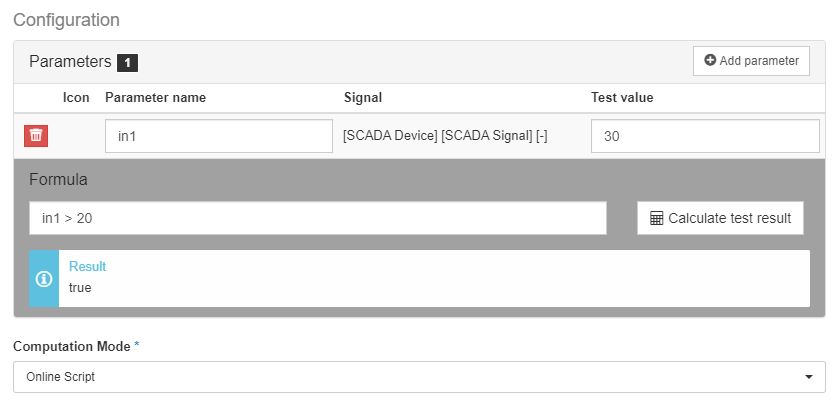Click the Parameters panel title
The width and height of the screenshot is (839, 411).
(x=70, y=62)
